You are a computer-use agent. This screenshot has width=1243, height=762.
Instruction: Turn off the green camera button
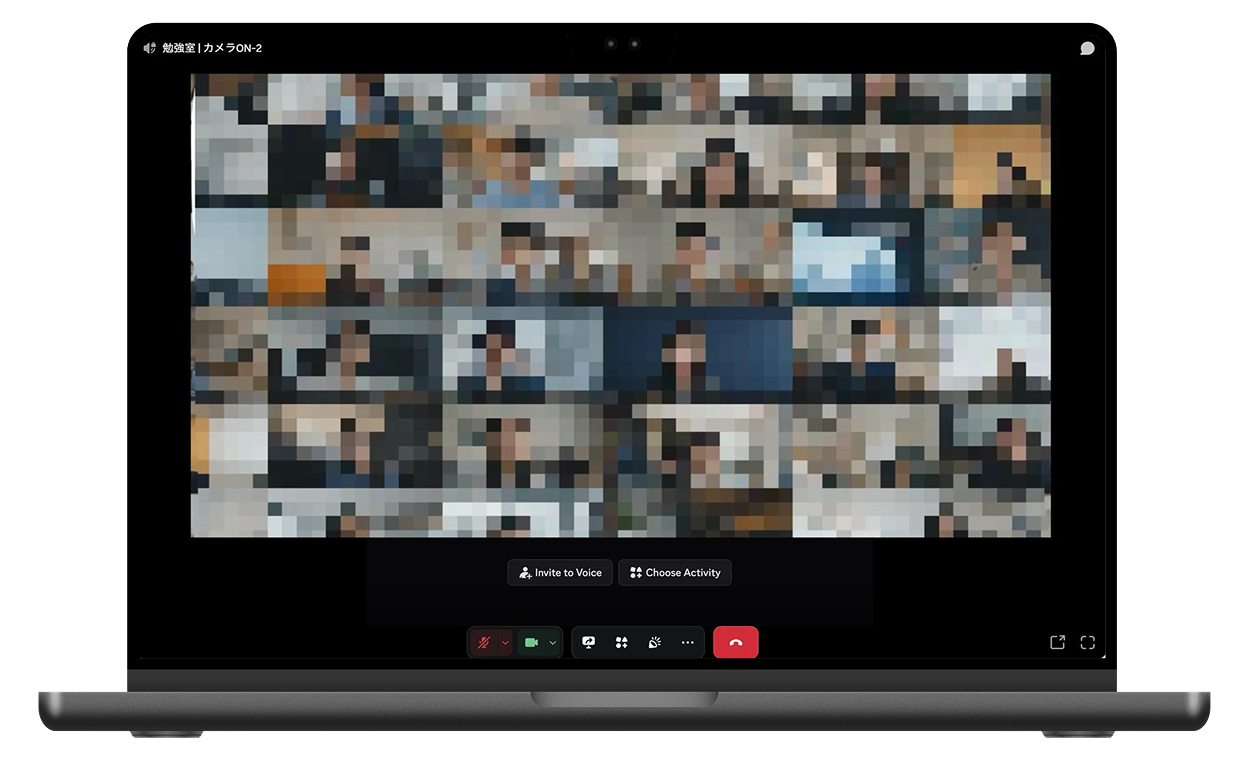(531, 643)
